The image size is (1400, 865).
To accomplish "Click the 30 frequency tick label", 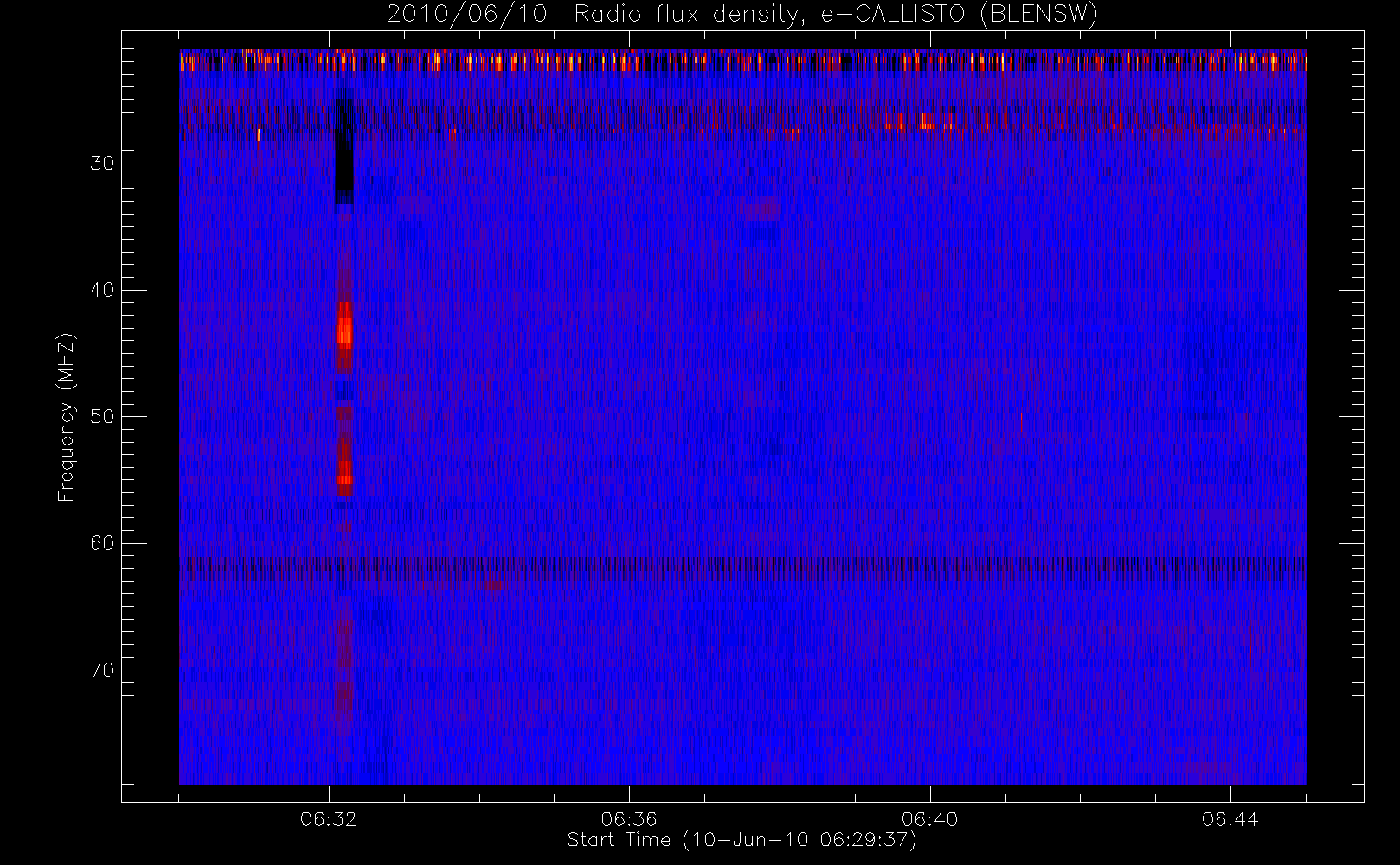I will coord(102,163).
